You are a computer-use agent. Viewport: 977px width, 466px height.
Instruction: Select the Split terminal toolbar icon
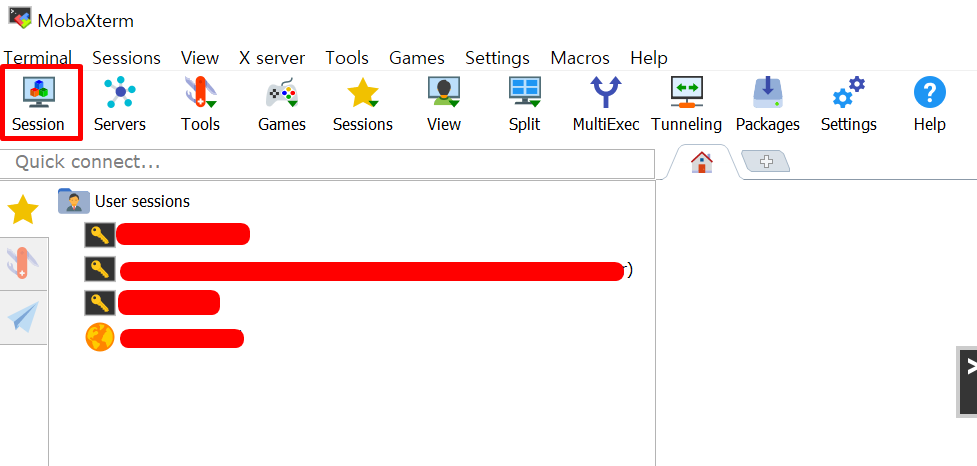525,103
